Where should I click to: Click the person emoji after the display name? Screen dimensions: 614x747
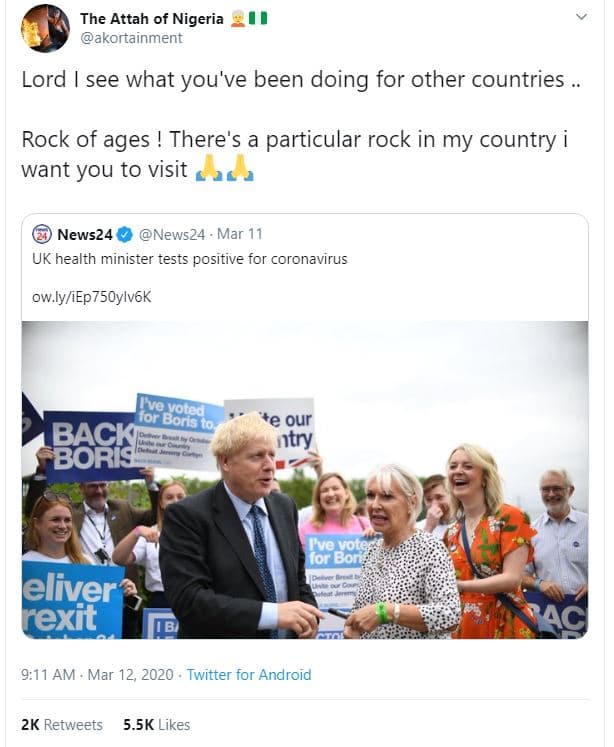(x=238, y=18)
